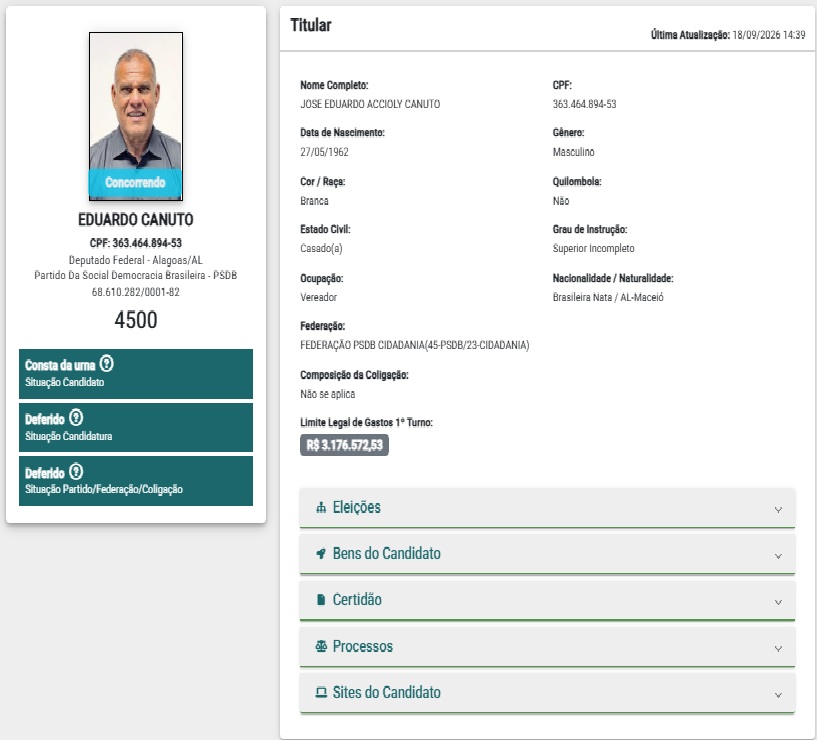This screenshot has height=740, width=817.
Task: Expand the Bens do Candidato chevron
Action: click(778, 556)
